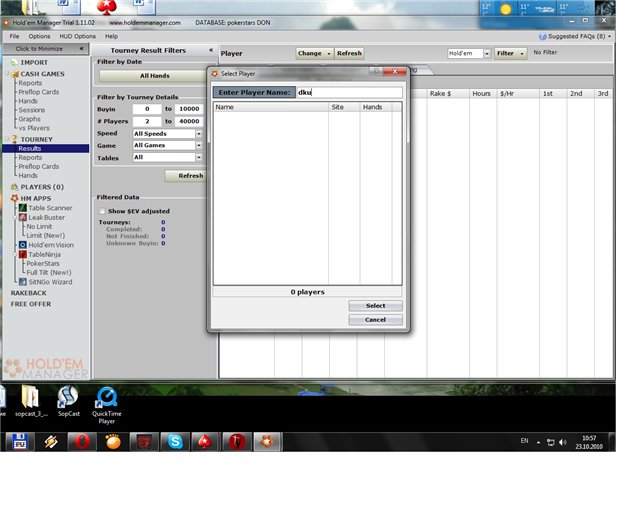
Task: Open SopCast desktop shortcut
Action: pos(68,401)
